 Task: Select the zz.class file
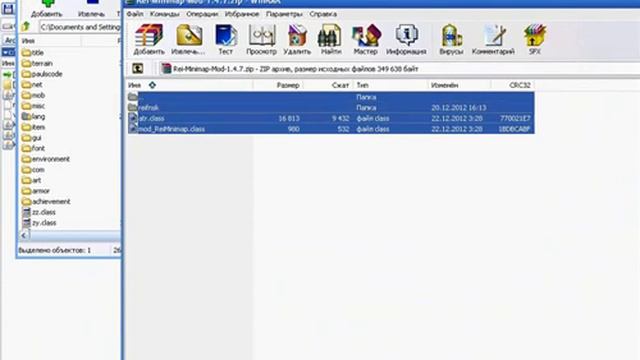pyautogui.click(x=39, y=212)
